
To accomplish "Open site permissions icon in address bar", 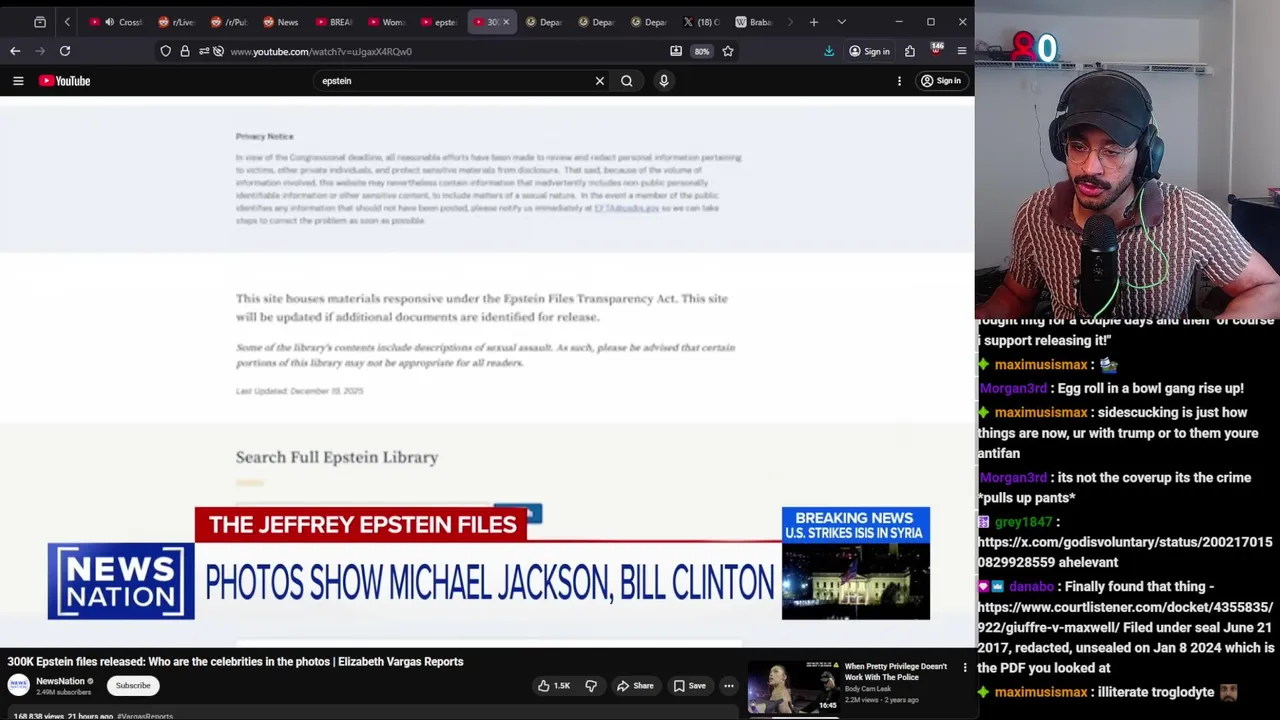I will tap(204, 51).
